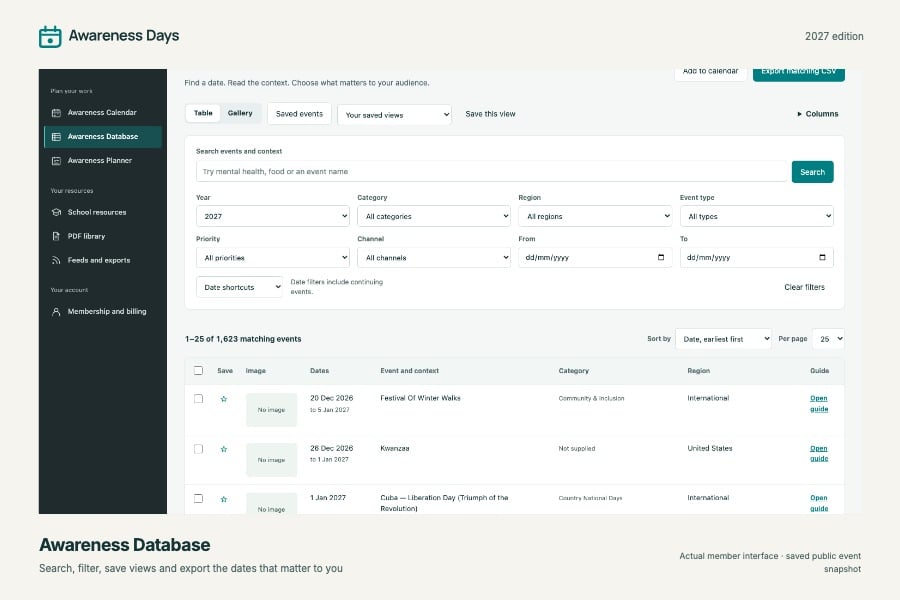This screenshot has height=600, width=900.
Task: Open the To date calendar picker icon
Action: point(822,257)
